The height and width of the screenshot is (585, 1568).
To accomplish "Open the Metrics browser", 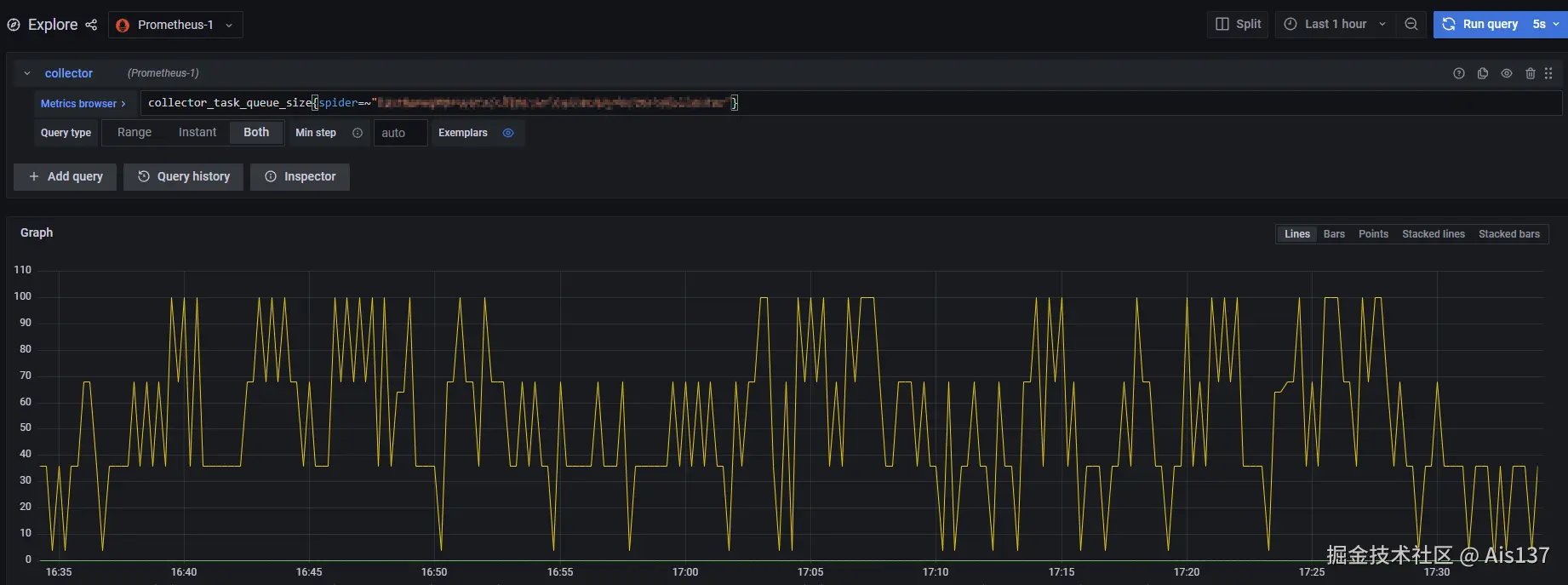I will click(83, 103).
